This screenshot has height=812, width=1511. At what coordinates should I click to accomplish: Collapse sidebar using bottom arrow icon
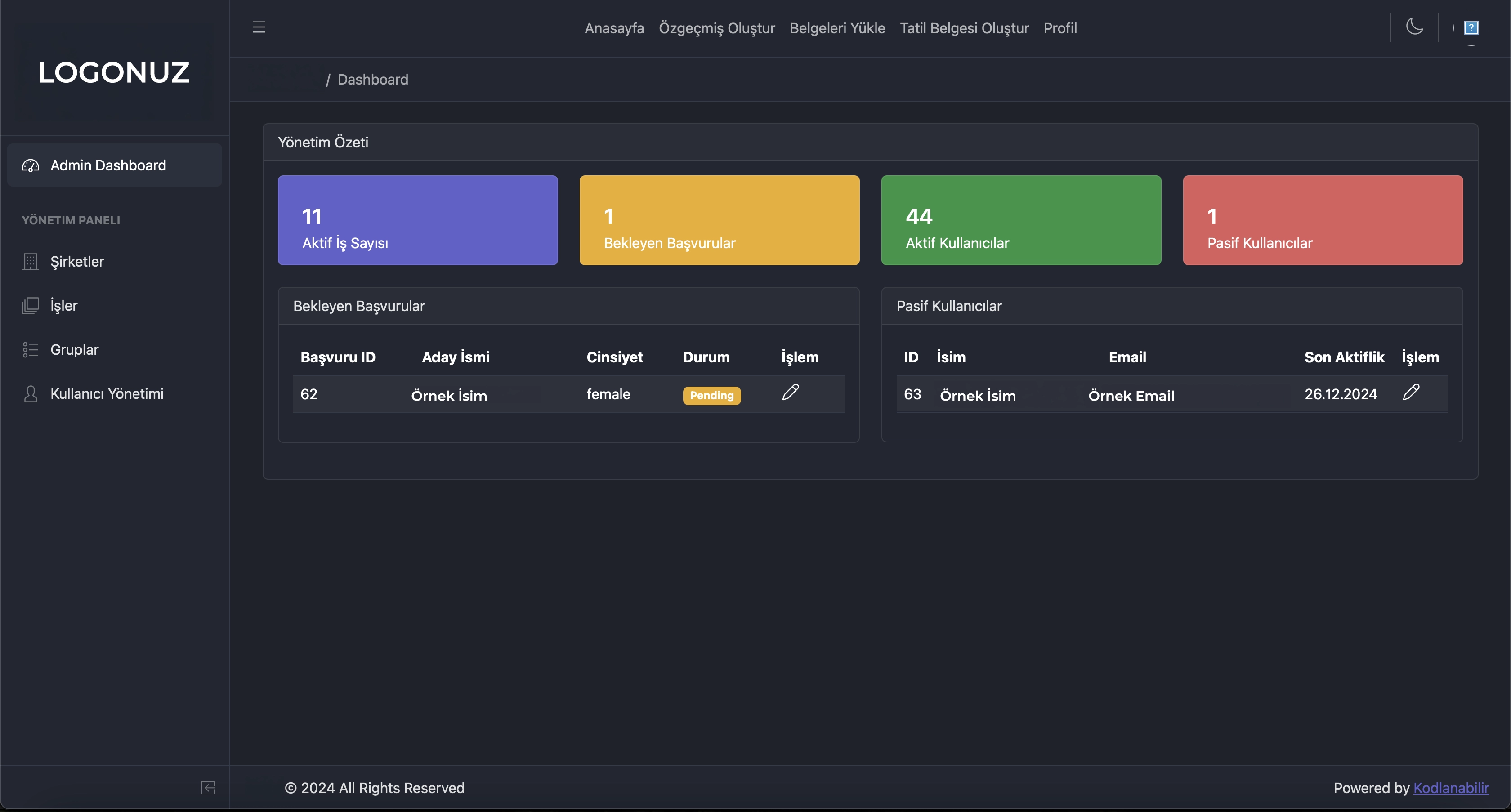208,787
